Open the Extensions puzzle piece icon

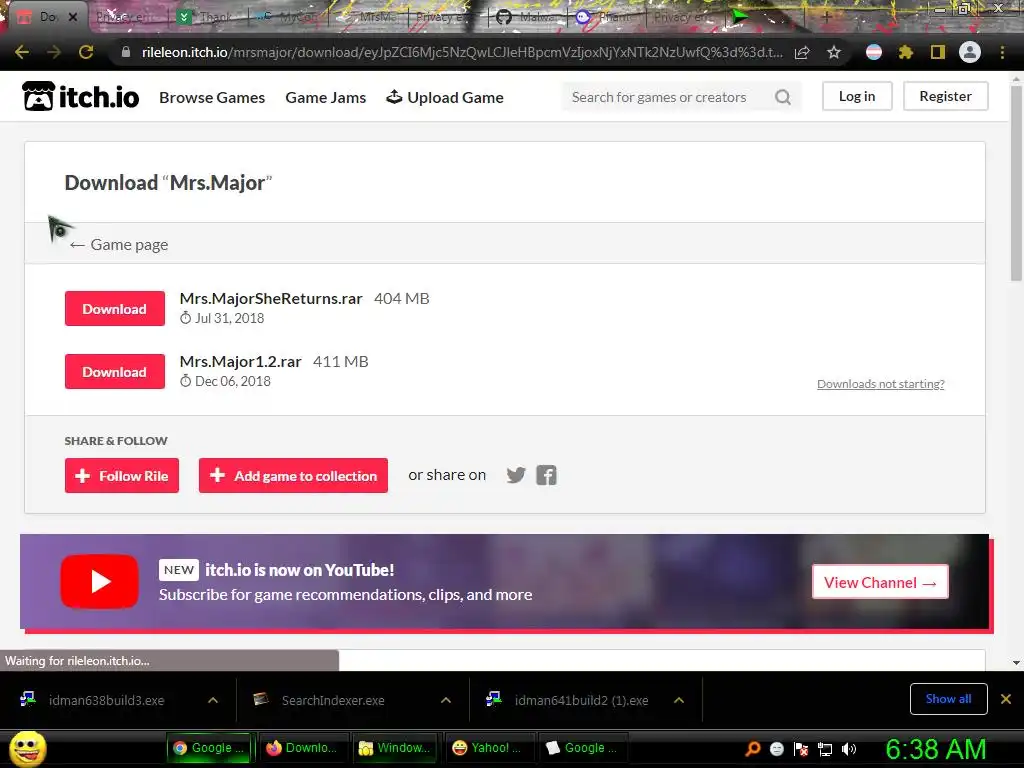(x=905, y=52)
